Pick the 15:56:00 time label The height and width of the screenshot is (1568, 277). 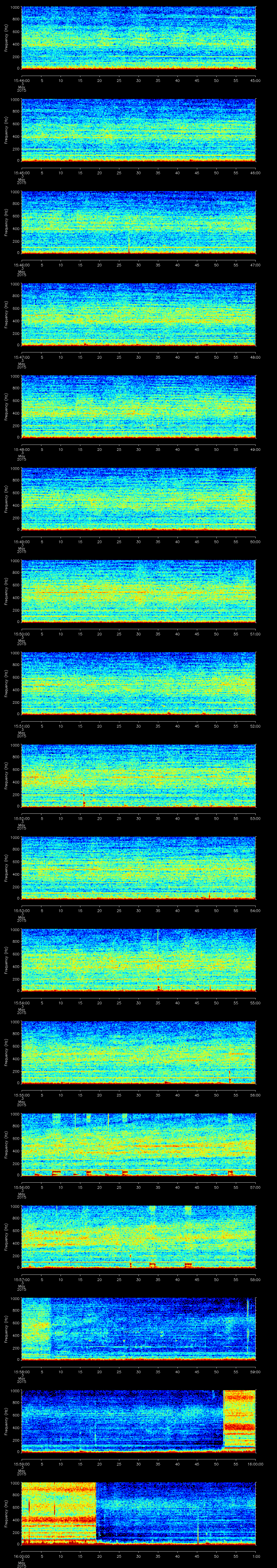point(21,1187)
